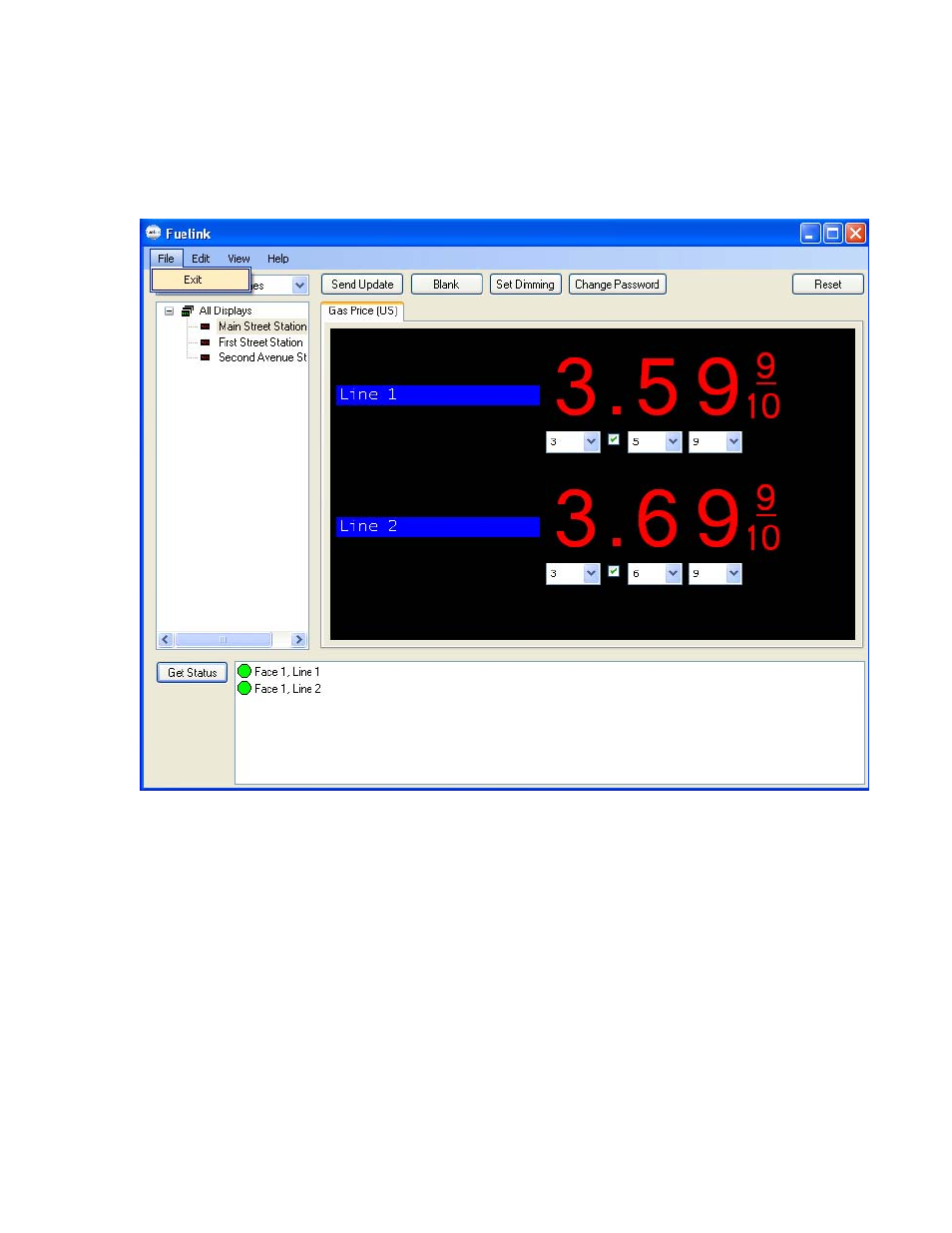
Task: Collapse the All Displays tree node
Action: (x=169, y=310)
